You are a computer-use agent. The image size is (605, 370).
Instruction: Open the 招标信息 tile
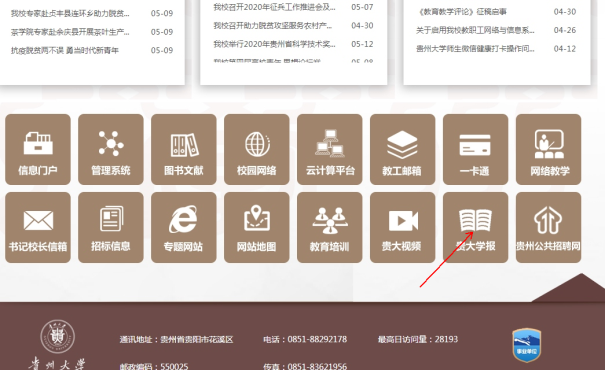pyautogui.click(x=111, y=228)
